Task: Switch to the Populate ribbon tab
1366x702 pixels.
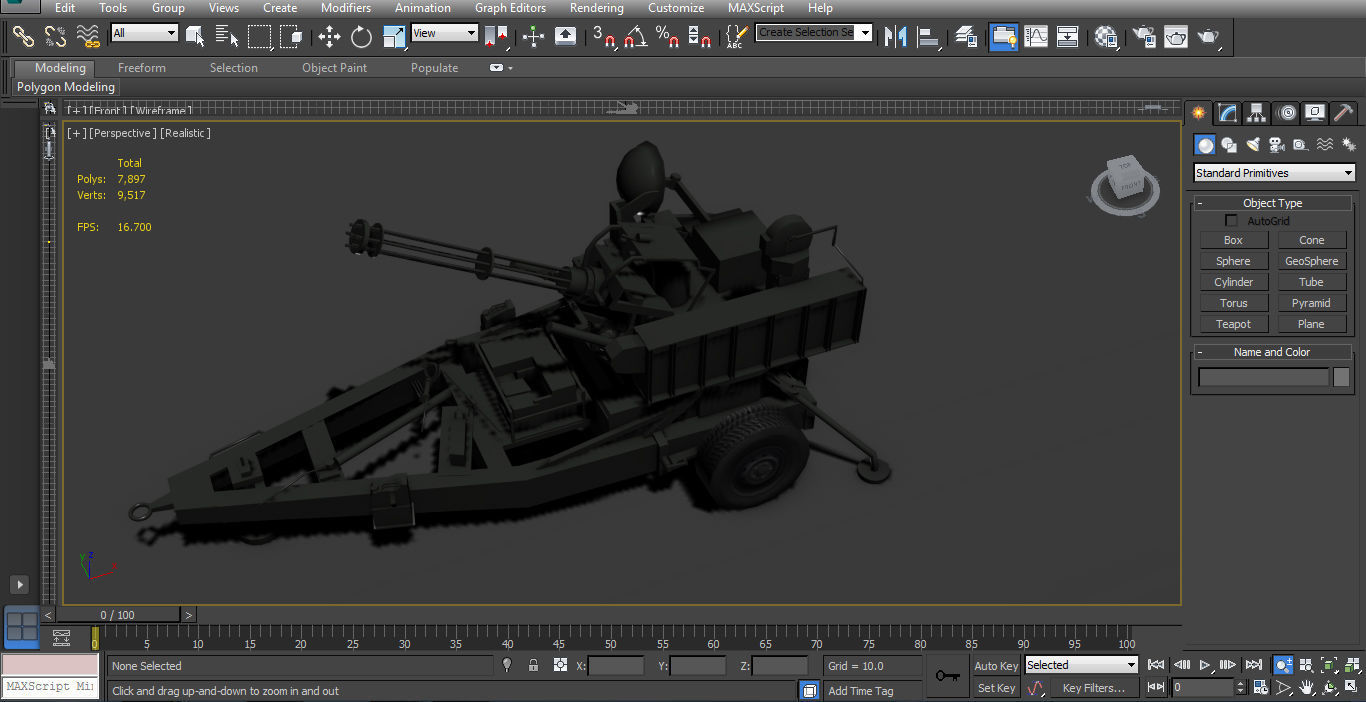Action: (x=434, y=68)
